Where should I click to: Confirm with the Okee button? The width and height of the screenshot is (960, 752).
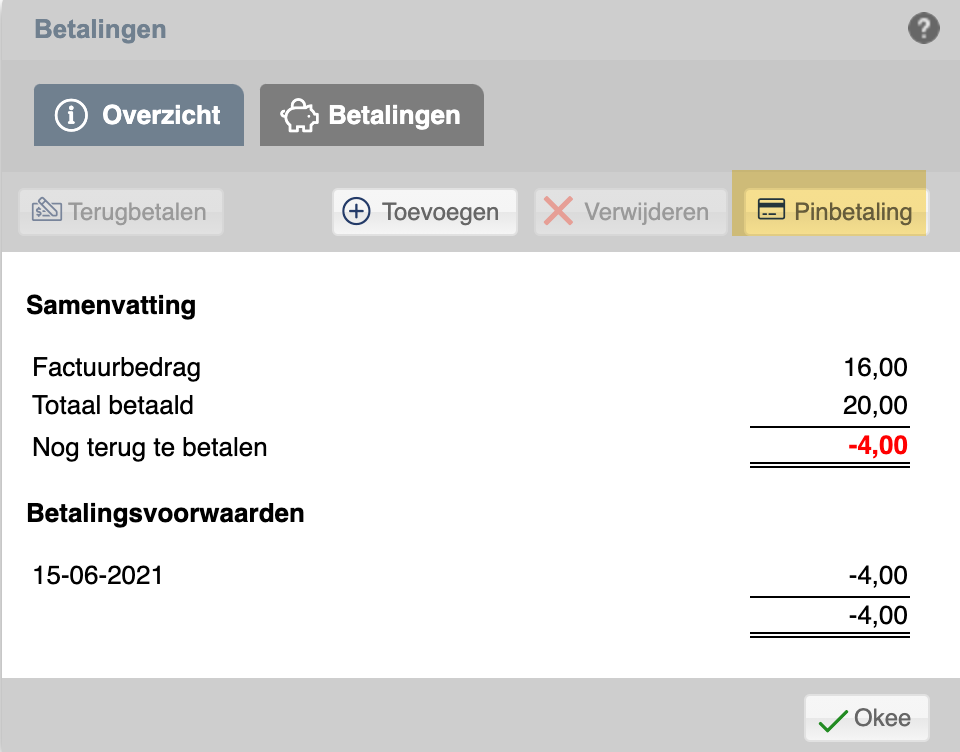(866, 718)
